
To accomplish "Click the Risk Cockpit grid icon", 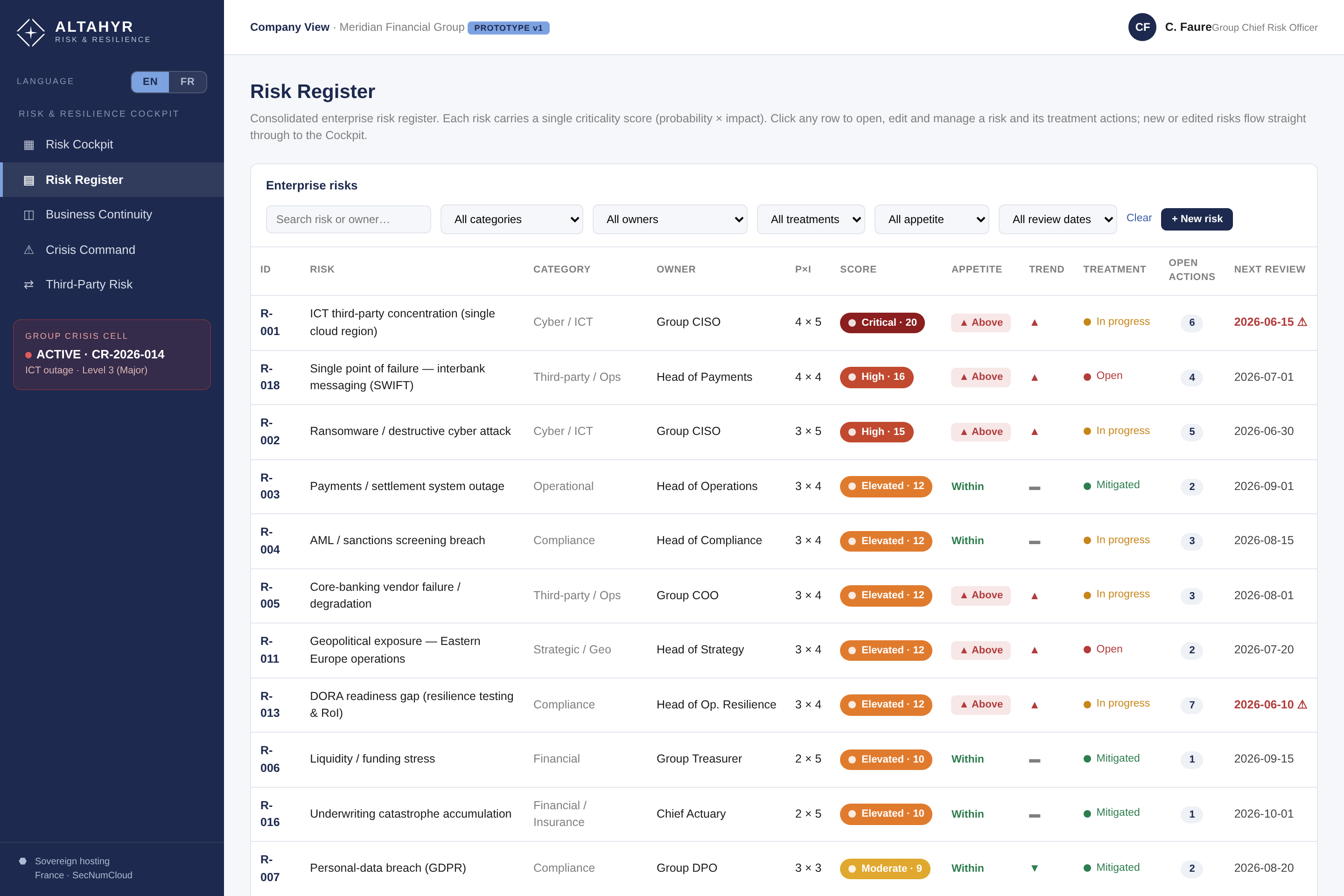I will click(28, 145).
